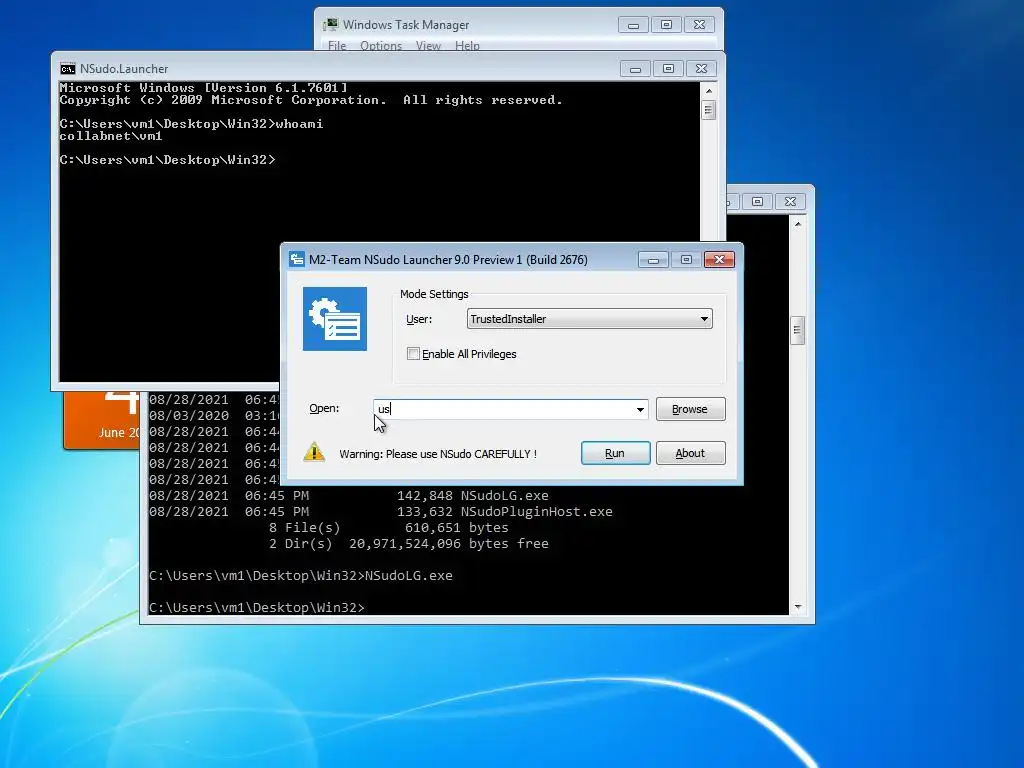1024x768 pixels.
Task: Click the Run button
Action: 615,453
